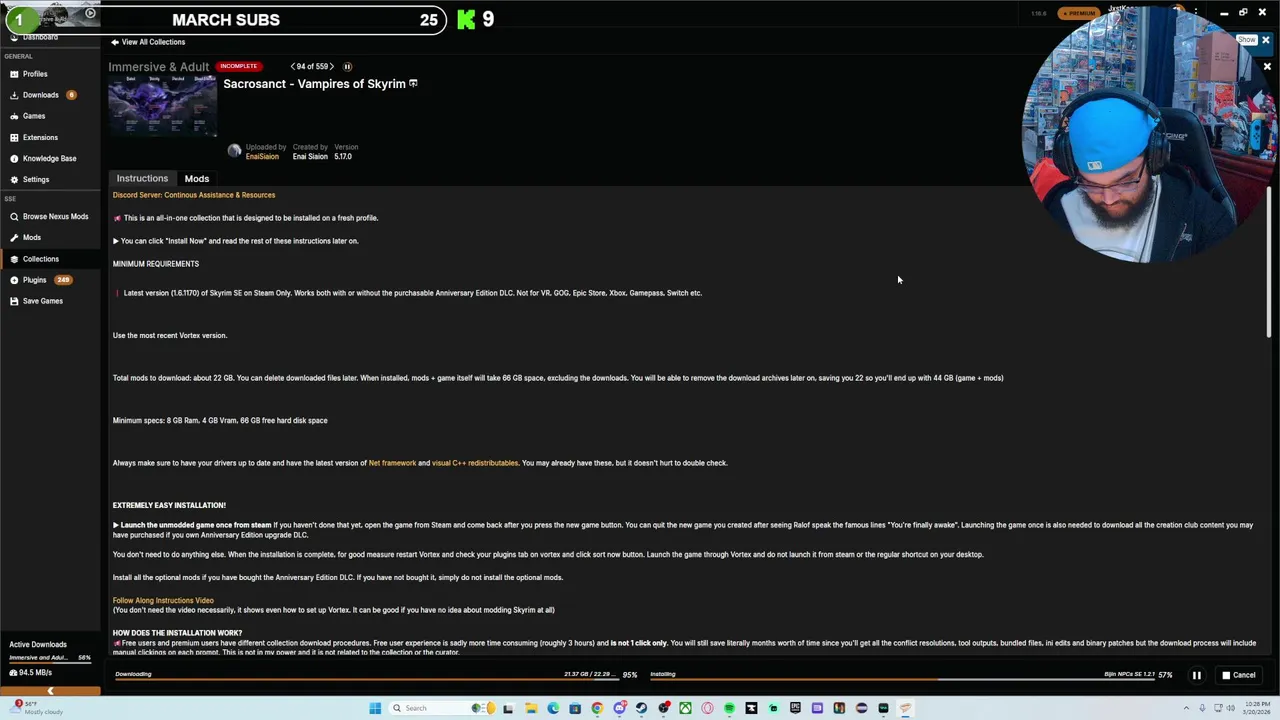The width and height of the screenshot is (1280, 720).
Task: Click the MINIMUM REQUIREMENTS heading text
Action: pyautogui.click(x=156, y=264)
